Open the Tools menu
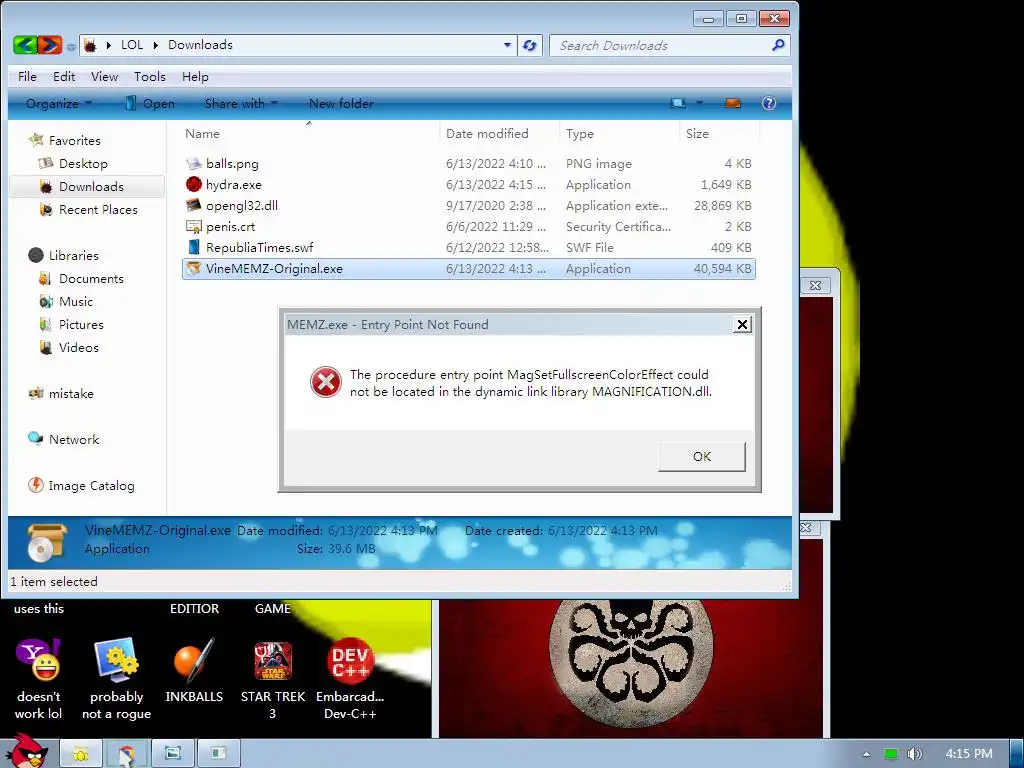 tap(150, 76)
